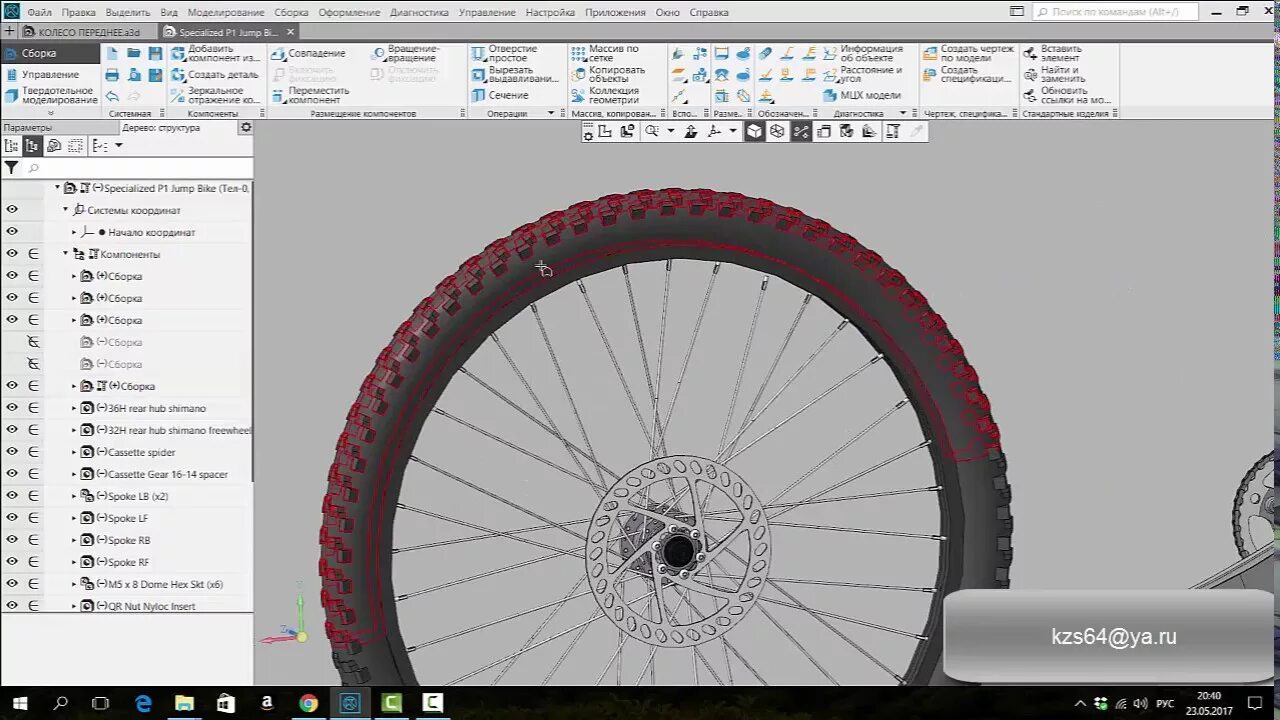Click the command search field

click(1115, 12)
